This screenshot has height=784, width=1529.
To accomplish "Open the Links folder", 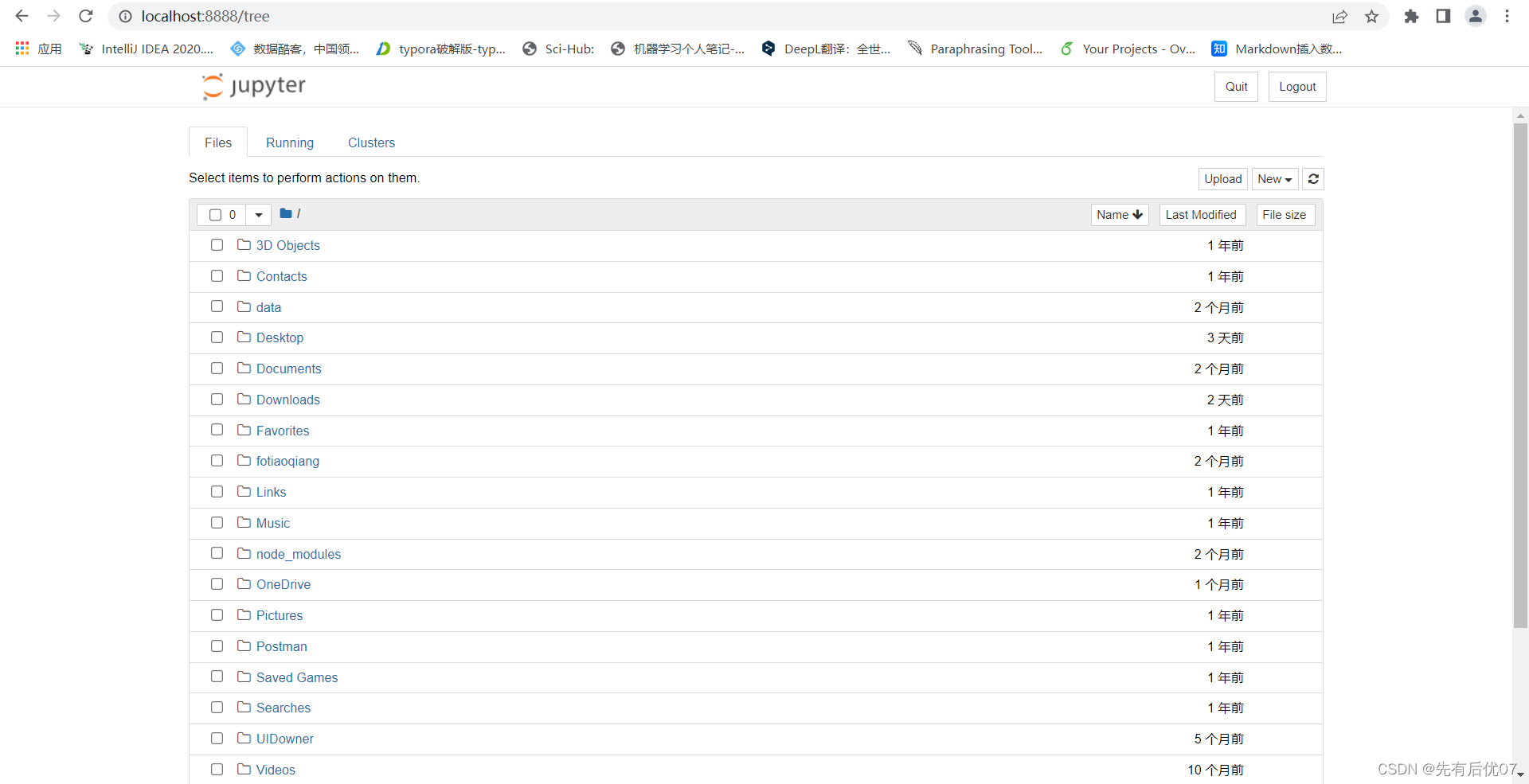I will coord(271,492).
